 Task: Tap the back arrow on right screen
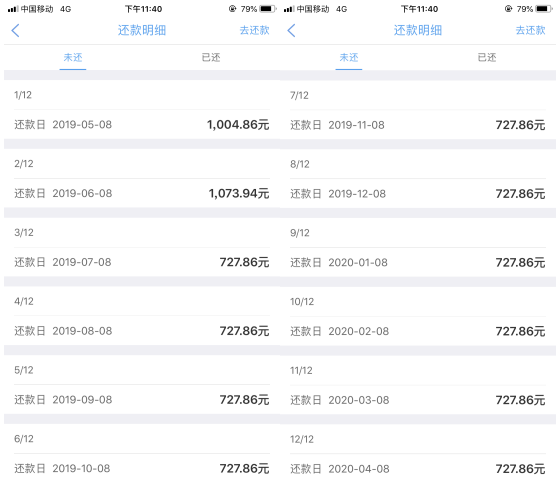(291, 31)
